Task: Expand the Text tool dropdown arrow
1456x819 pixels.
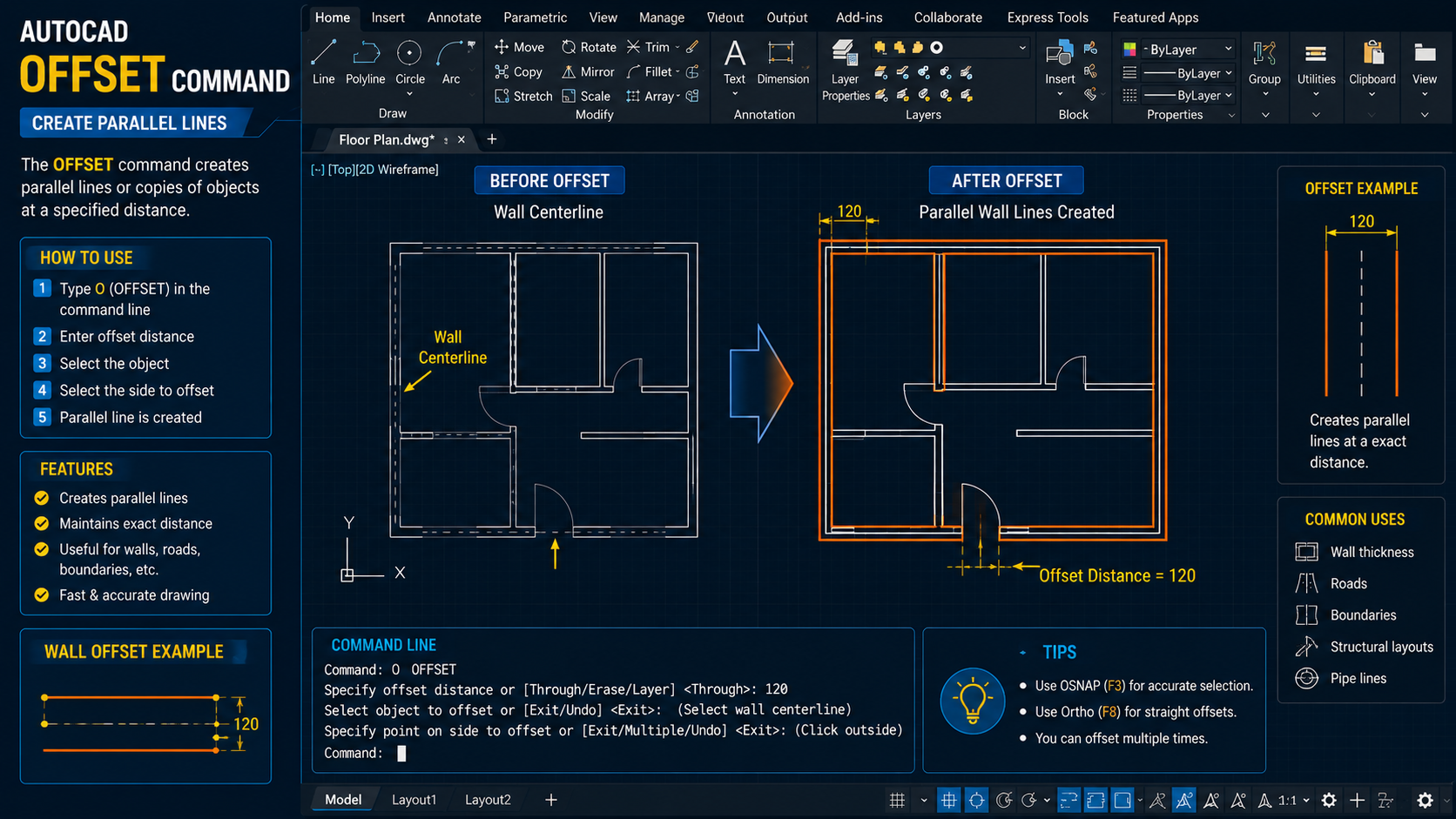Action: (734, 94)
